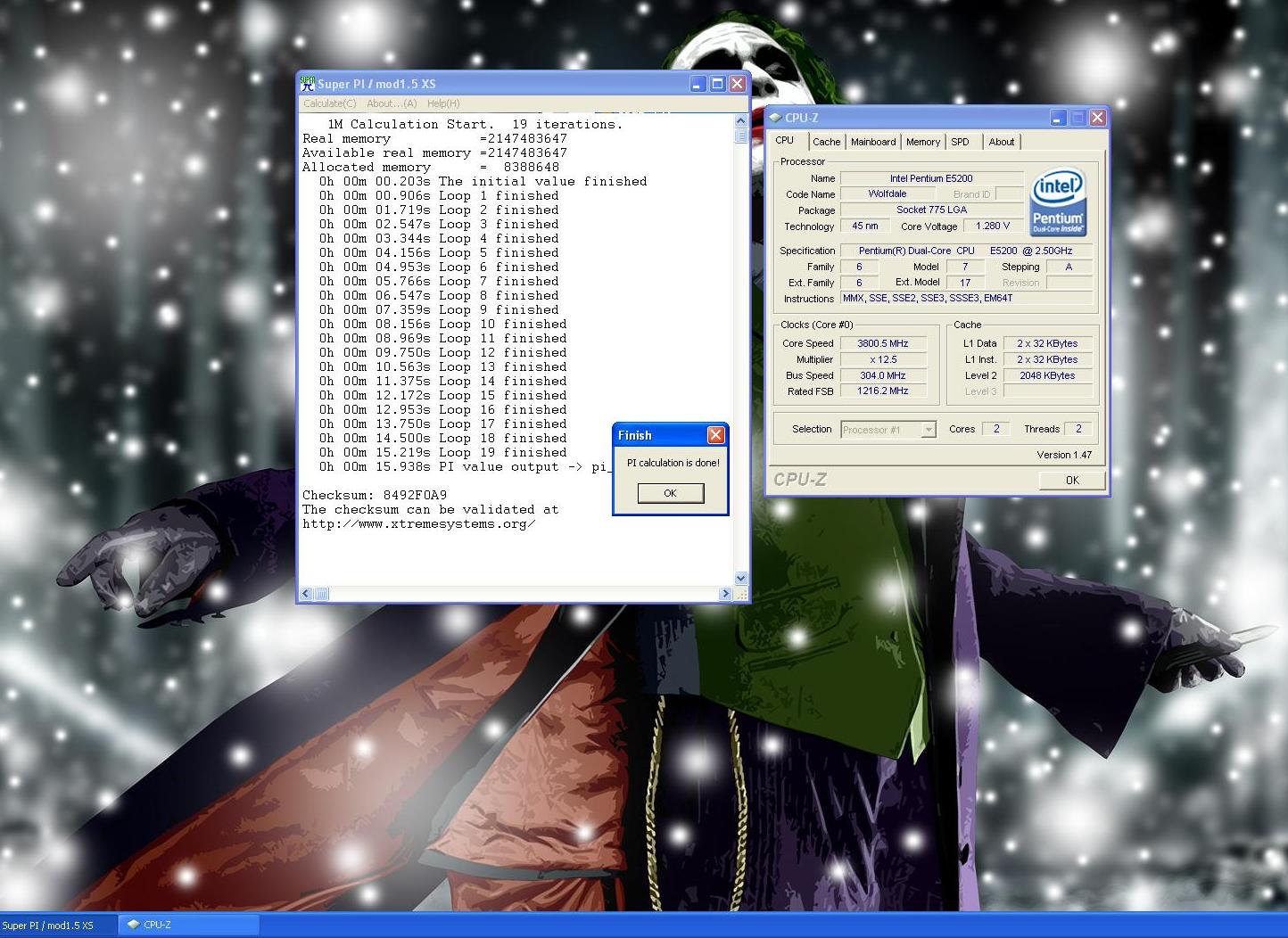Click the CPU-Z title bar icon
Image resolution: width=1288 pixels, height=938 pixels.
[x=775, y=118]
